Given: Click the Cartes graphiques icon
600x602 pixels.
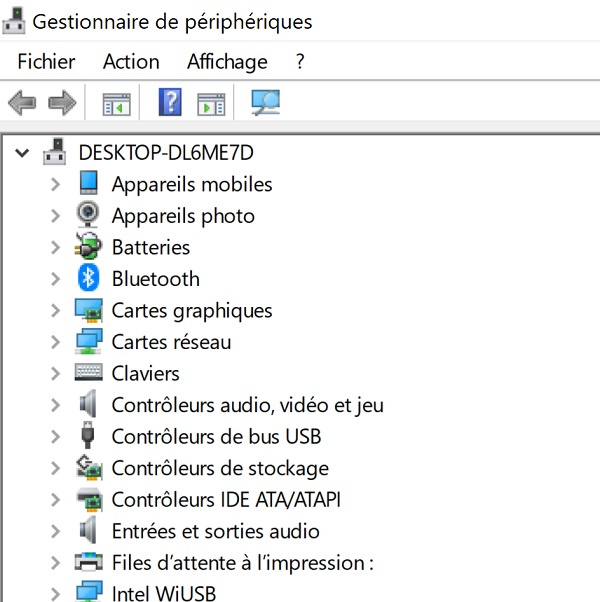Looking at the screenshot, I should click(x=89, y=310).
